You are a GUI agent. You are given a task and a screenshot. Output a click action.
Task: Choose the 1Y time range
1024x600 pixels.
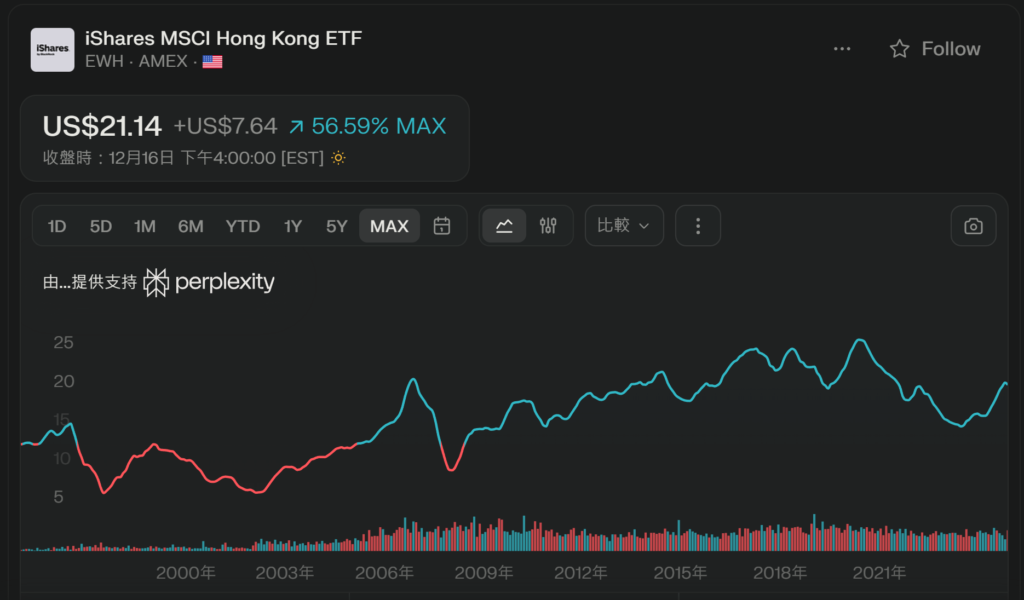click(x=293, y=226)
